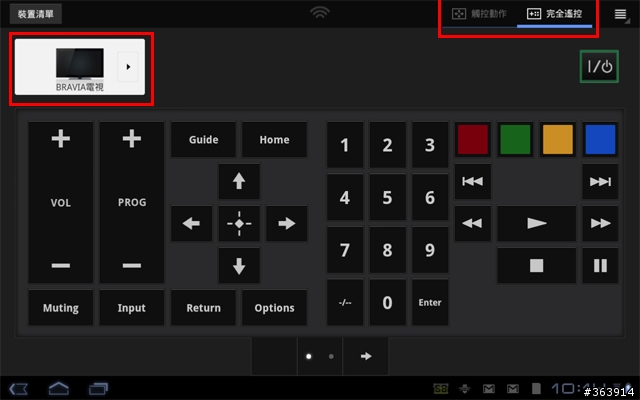Tap the red color key
640x400 pixels.
click(x=473, y=140)
